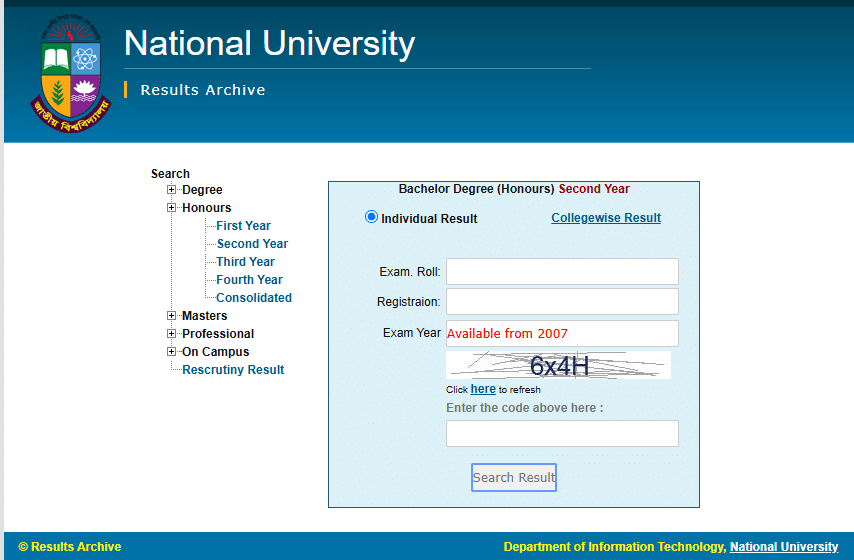Viewport: 854px width, 560px height.
Task: Expand the Degree tree node
Action: coord(172,190)
